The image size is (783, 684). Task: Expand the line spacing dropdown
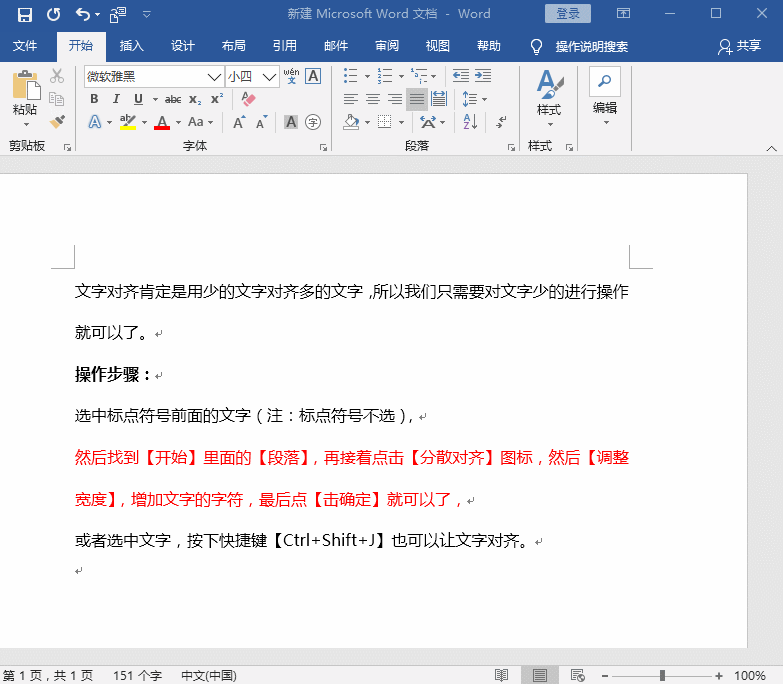(485, 99)
